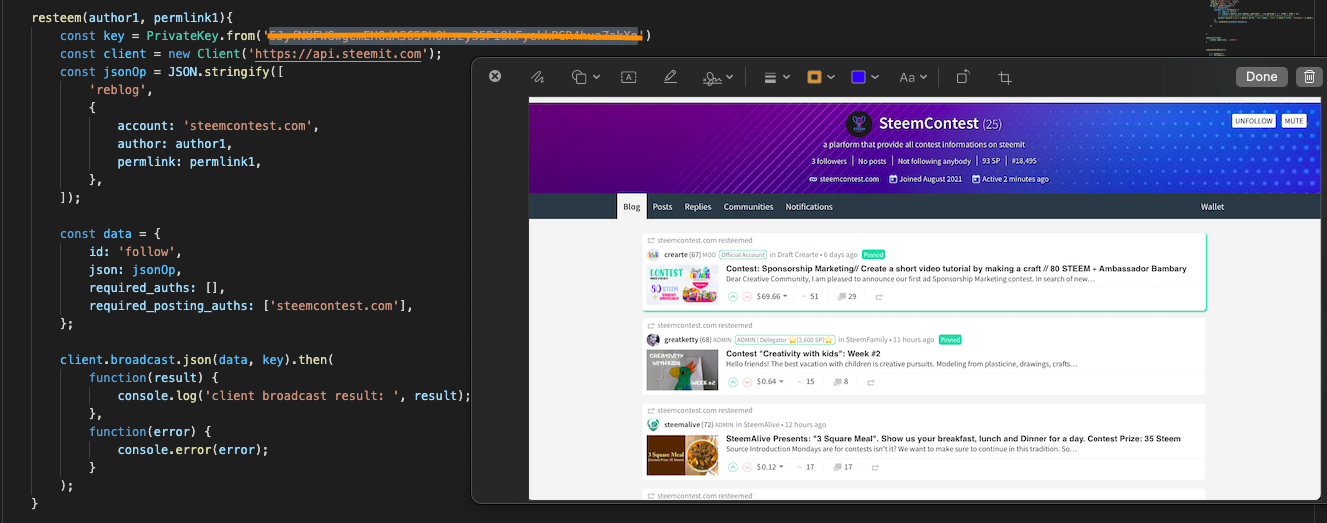Open the Signature tool
The width and height of the screenshot is (1327, 523).
[713, 77]
